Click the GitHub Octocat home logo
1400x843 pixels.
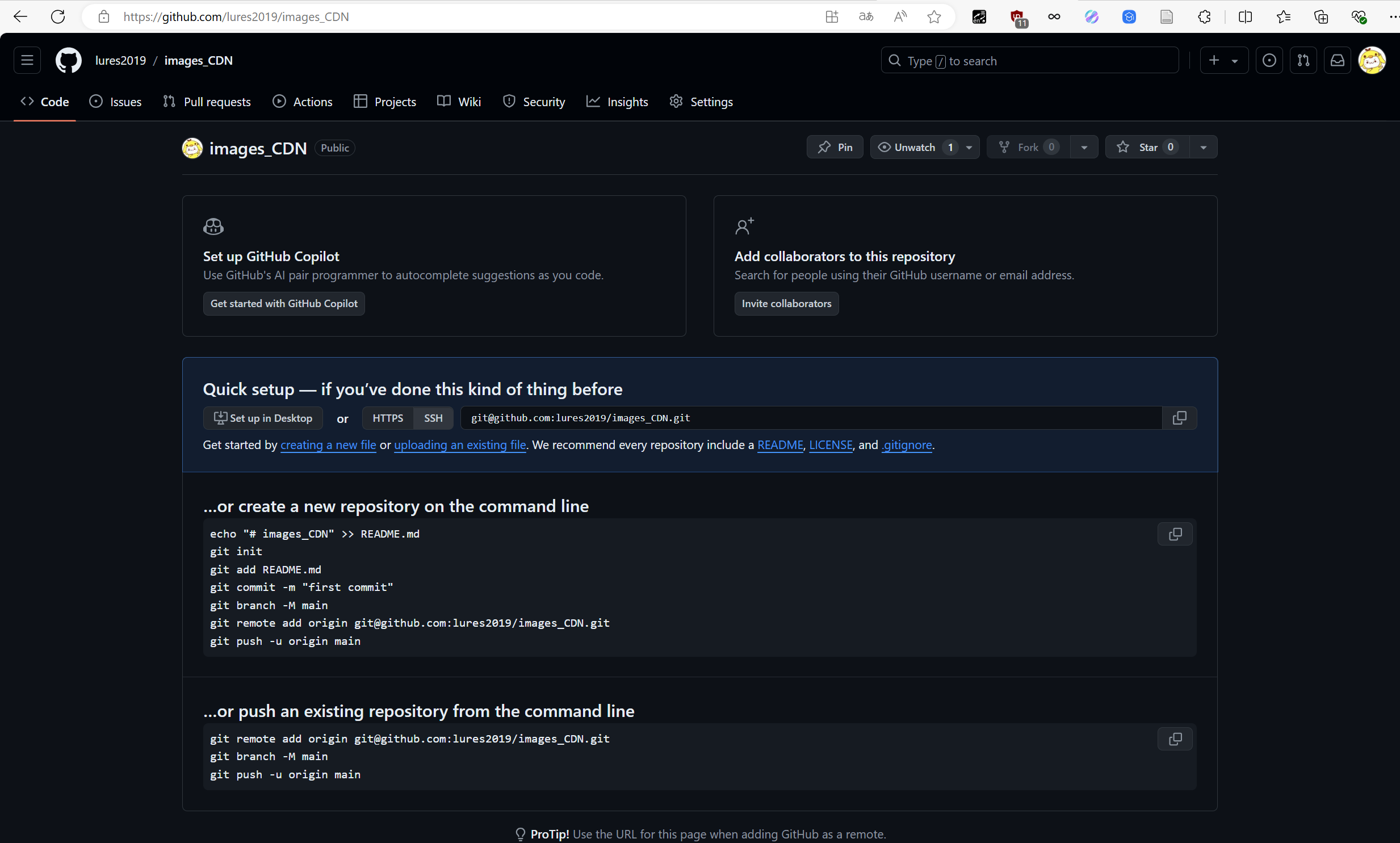click(x=68, y=60)
